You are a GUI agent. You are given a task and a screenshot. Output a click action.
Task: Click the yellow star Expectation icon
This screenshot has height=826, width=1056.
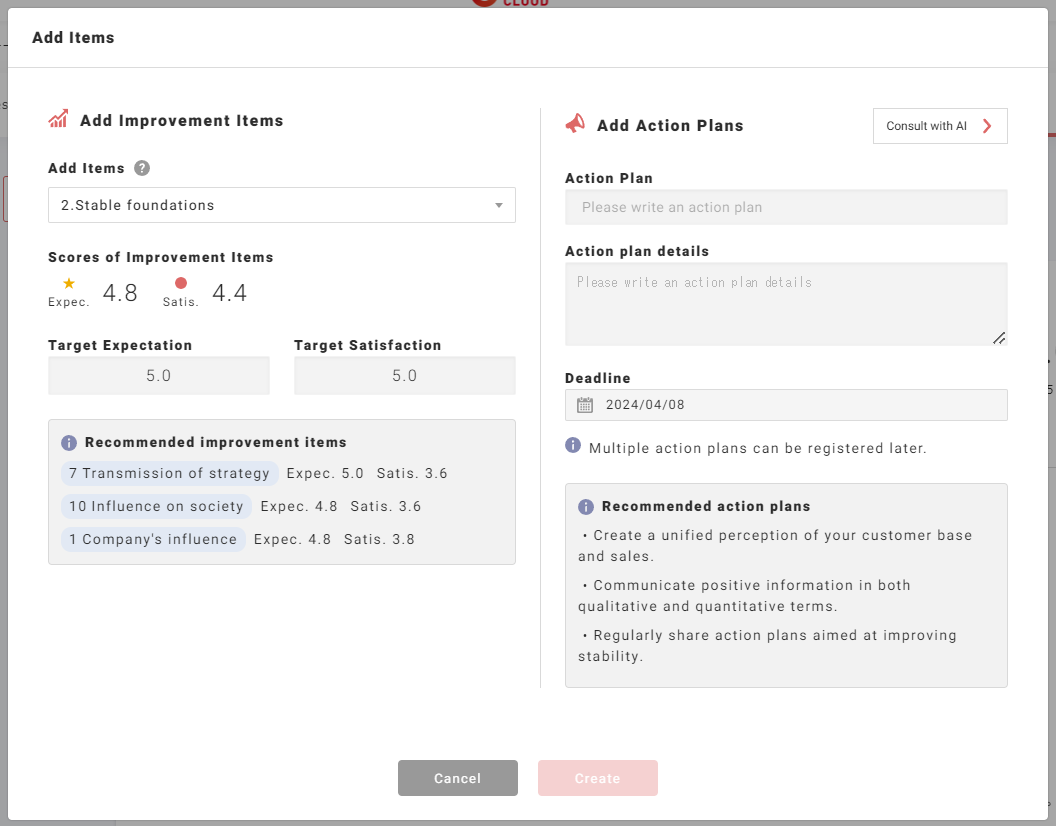tap(69, 284)
